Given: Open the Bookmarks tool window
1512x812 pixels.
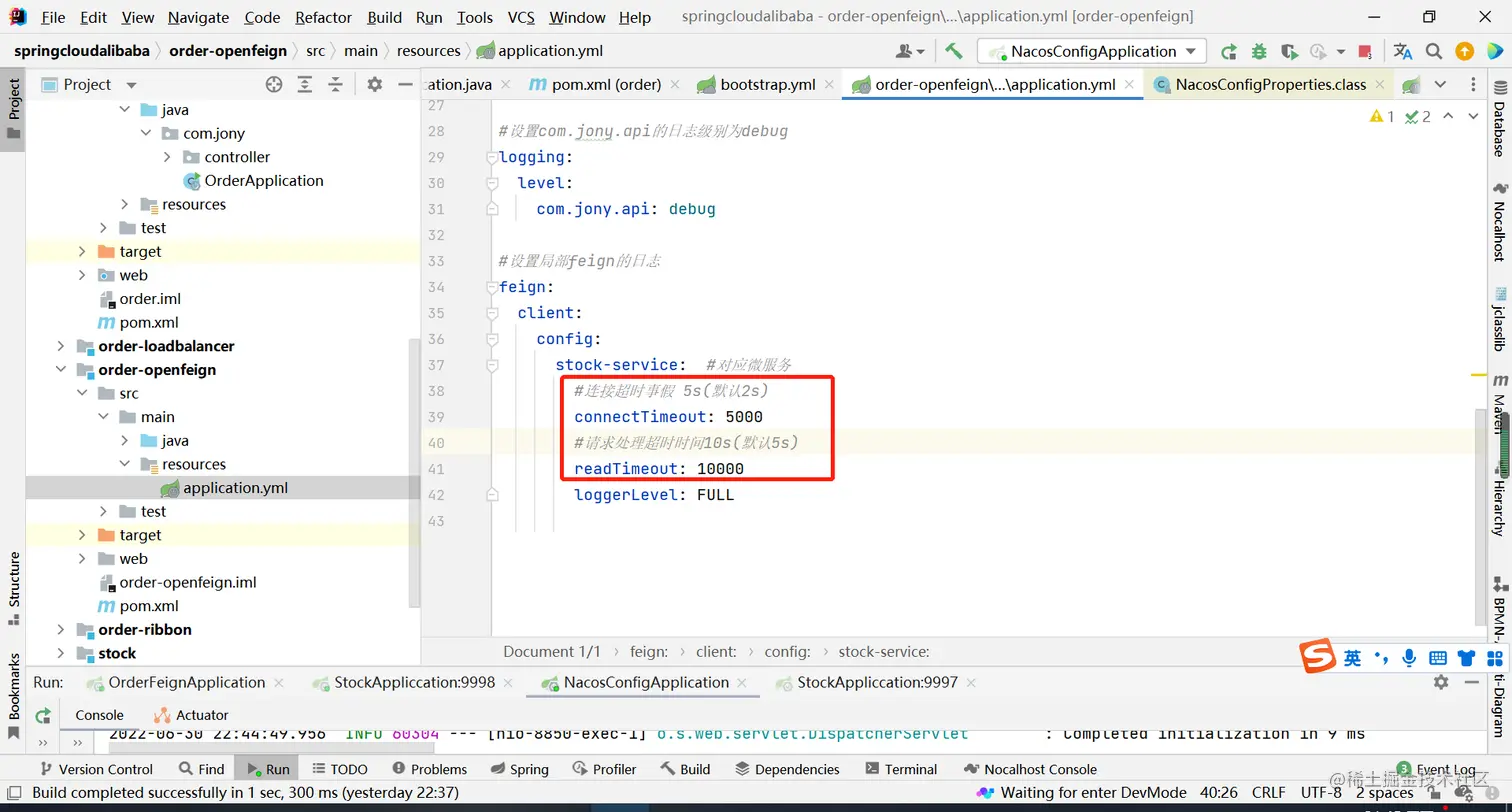Looking at the screenshot, I should pyautogui.click(x=14, y=695).
